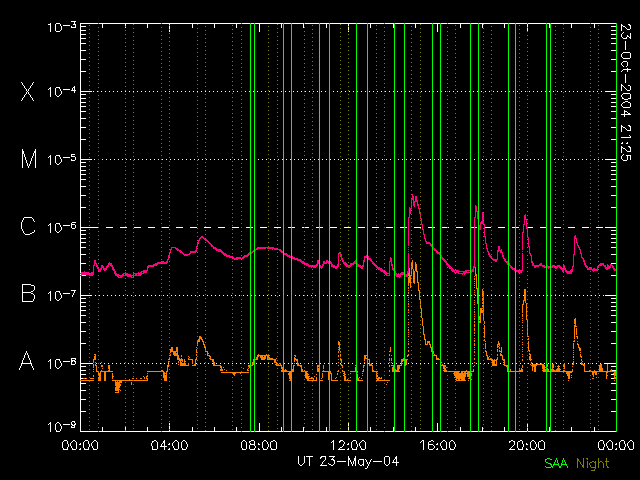Click the B flare class label
The width and height of the screenshot is (640, 480).
[28, 293]
